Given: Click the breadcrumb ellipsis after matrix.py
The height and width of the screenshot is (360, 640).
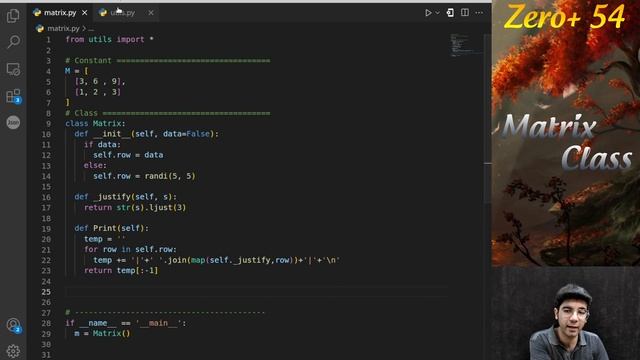Looking at the screenshot, I should tap(91, 29).
